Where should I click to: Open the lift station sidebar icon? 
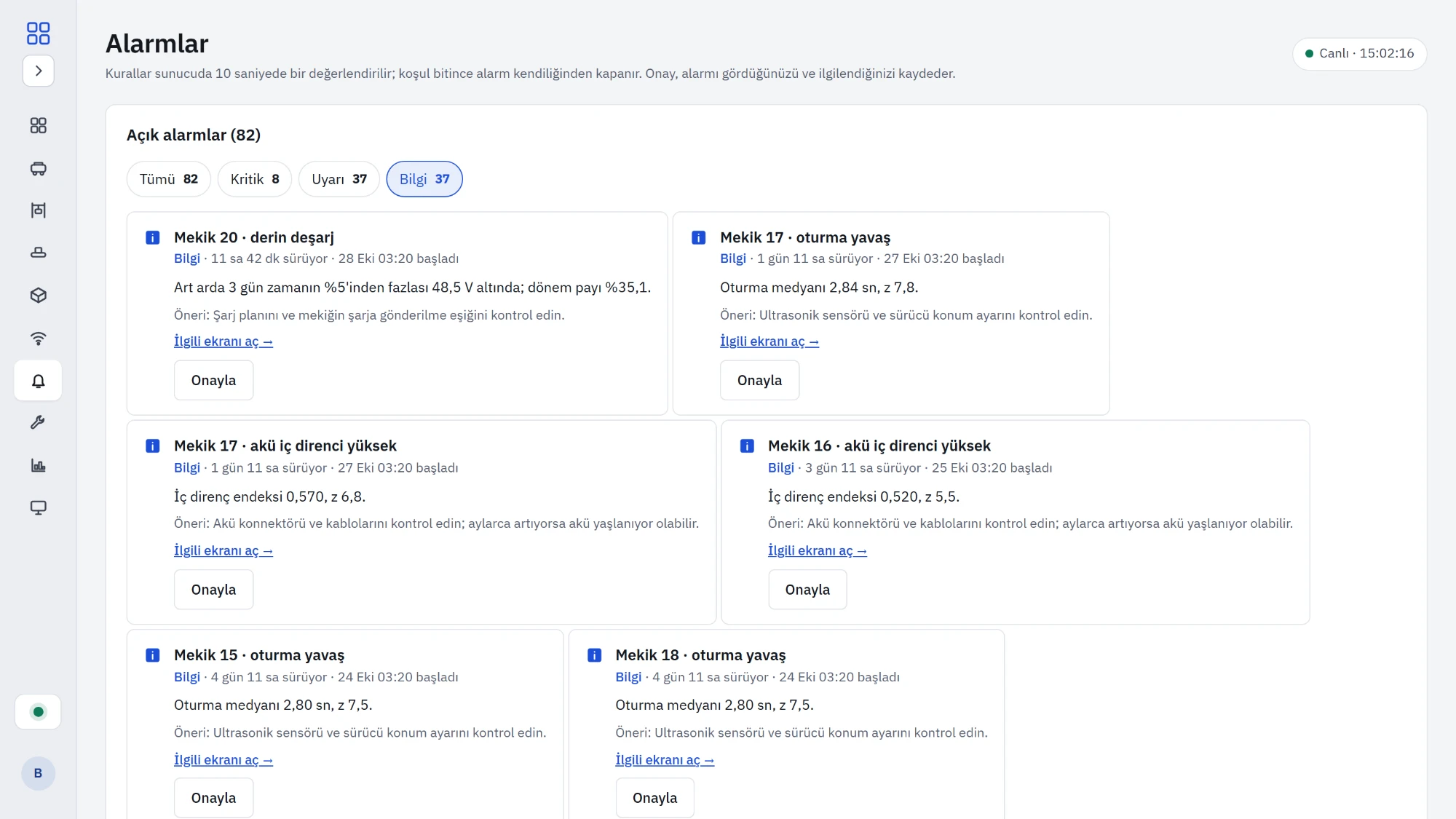pyautogui.click(x=39, y=253)
